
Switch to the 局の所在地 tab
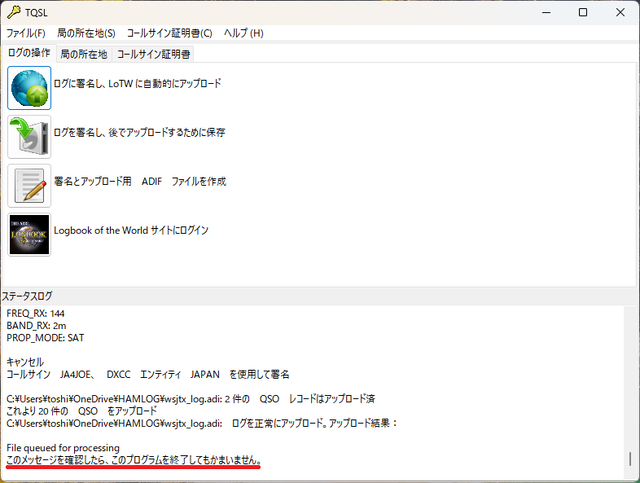tap(84, 54)
